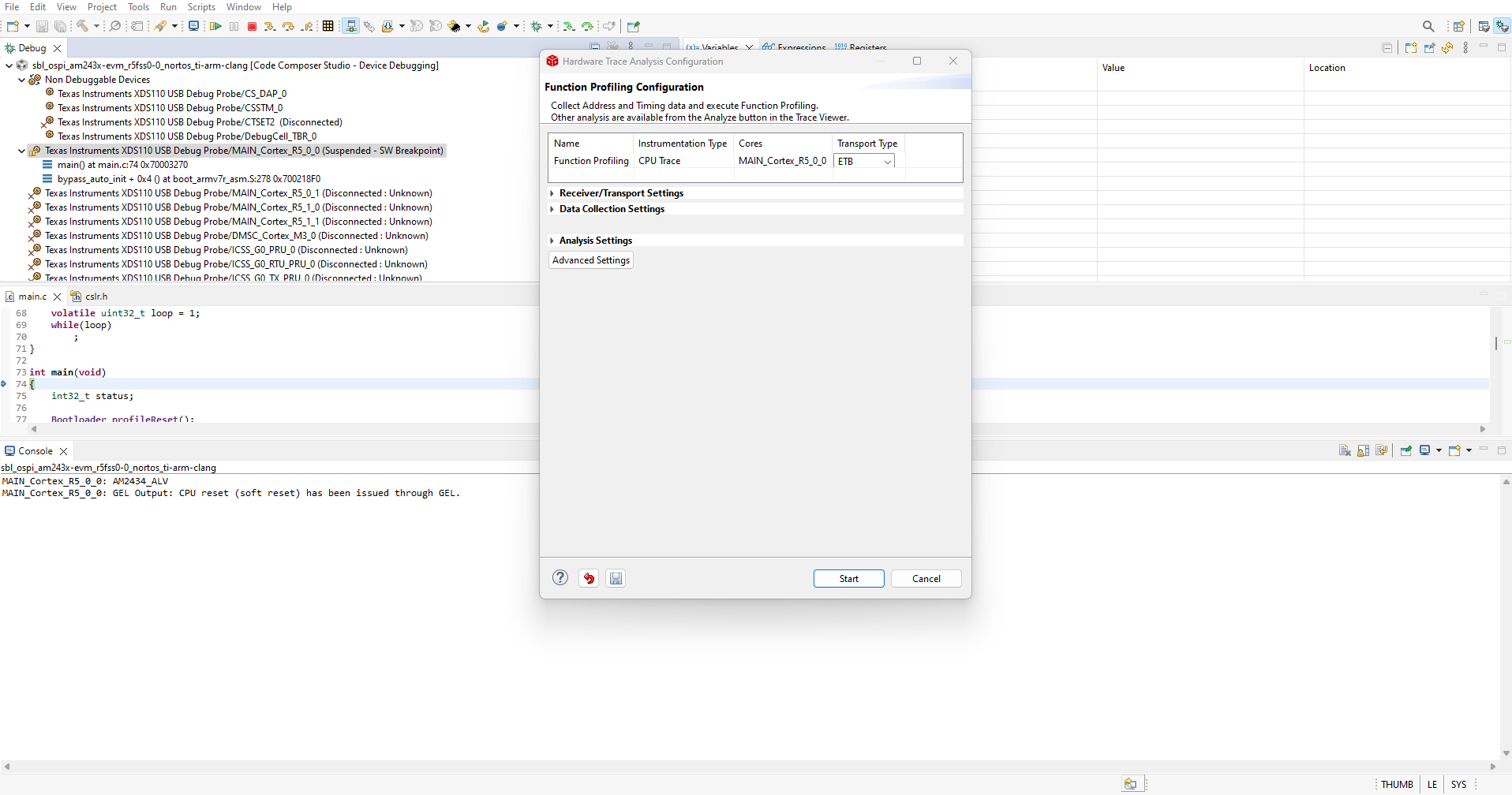Click the Step Return toolbar icon
Viewport: 1512px width, 795px height.
coord(307,26)
